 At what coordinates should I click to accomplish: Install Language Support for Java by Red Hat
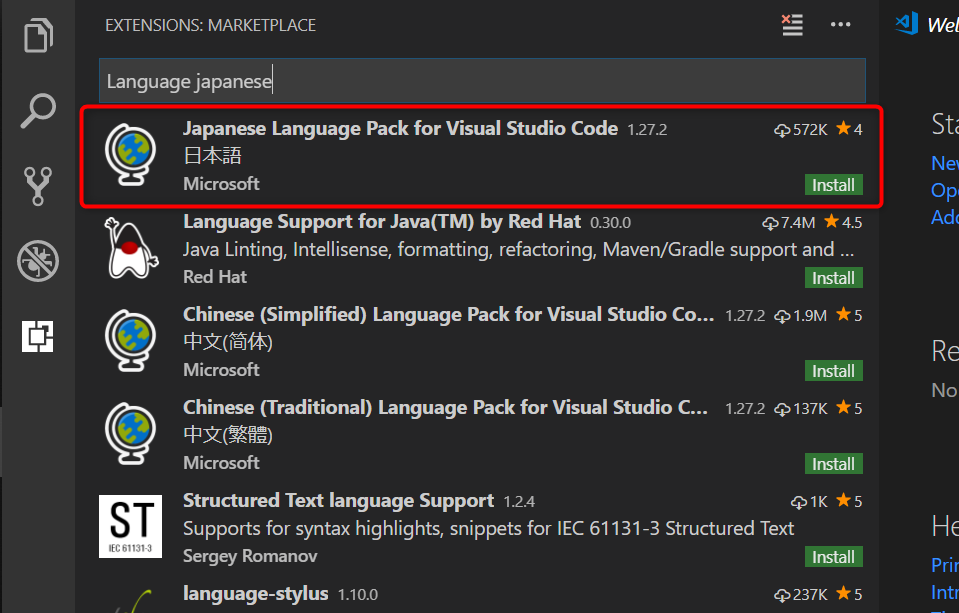pyautogui.click(x=833, y=278)
